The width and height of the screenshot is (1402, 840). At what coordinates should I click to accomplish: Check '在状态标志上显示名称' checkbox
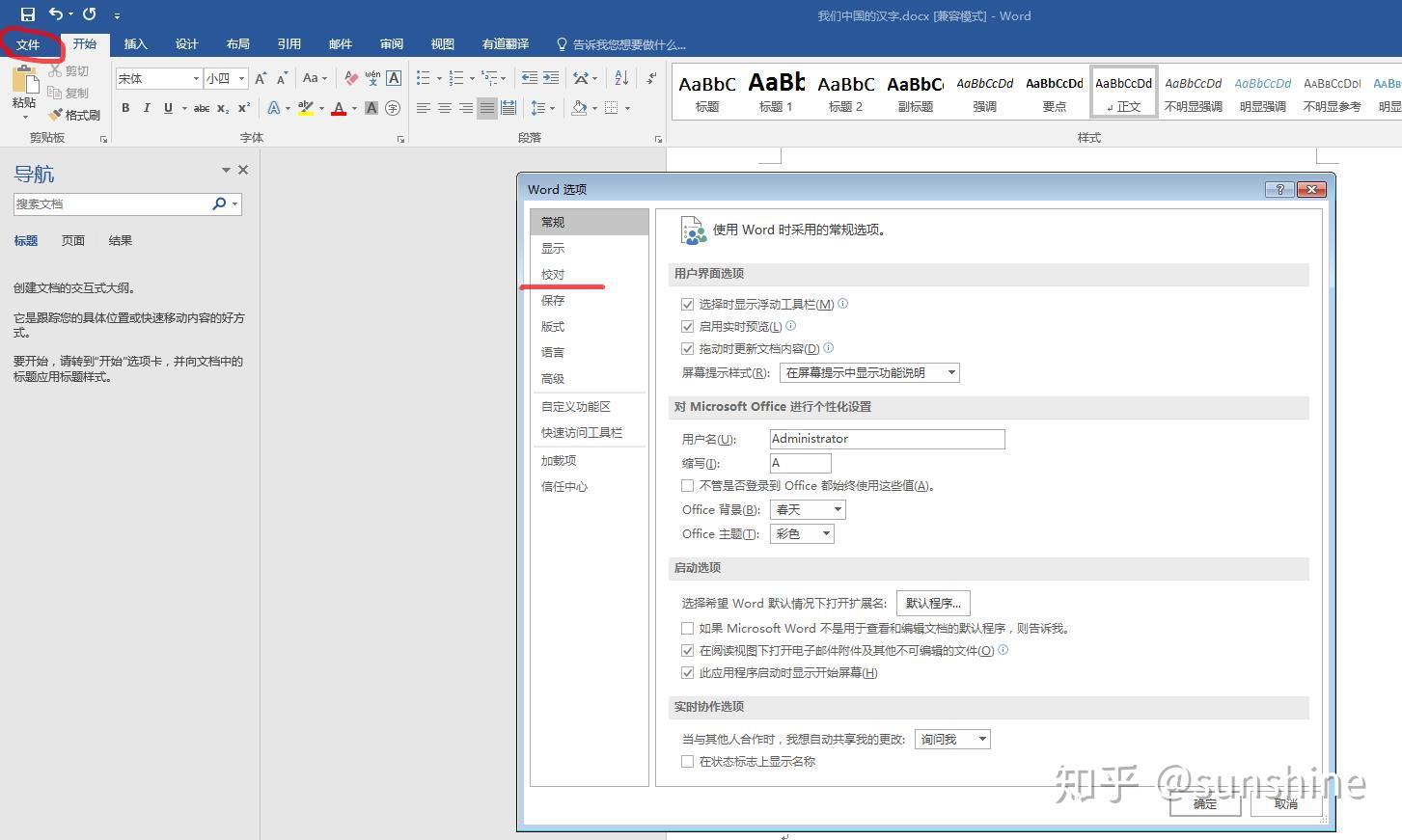coord(688,762)
